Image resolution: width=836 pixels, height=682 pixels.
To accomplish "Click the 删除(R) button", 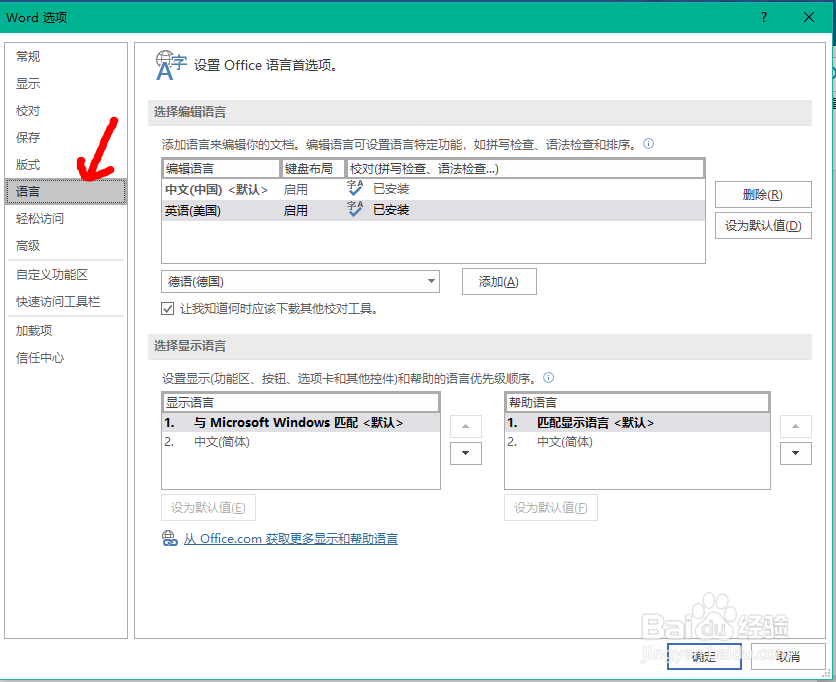I will [x=763, y=194].
